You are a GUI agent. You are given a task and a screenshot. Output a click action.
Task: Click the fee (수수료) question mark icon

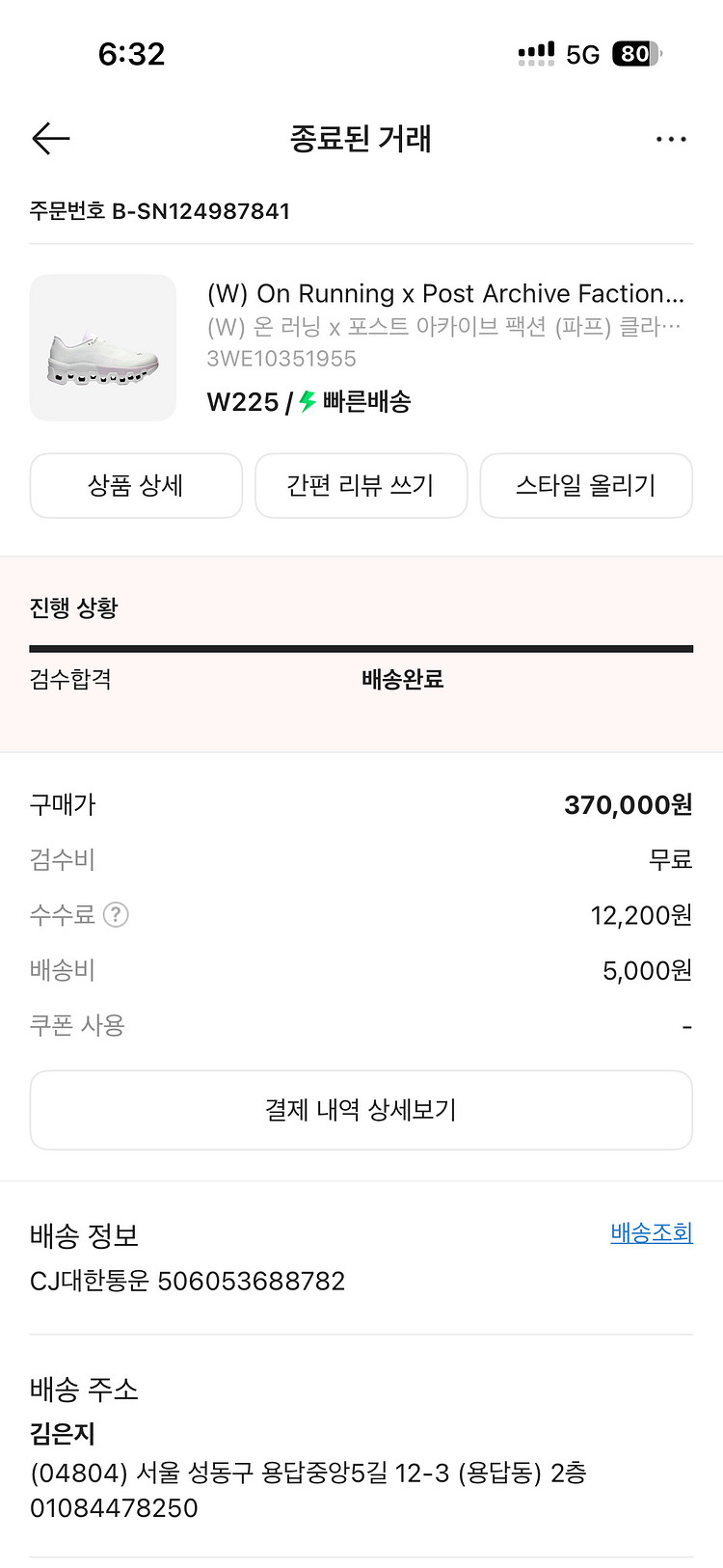tap(116, 914)
